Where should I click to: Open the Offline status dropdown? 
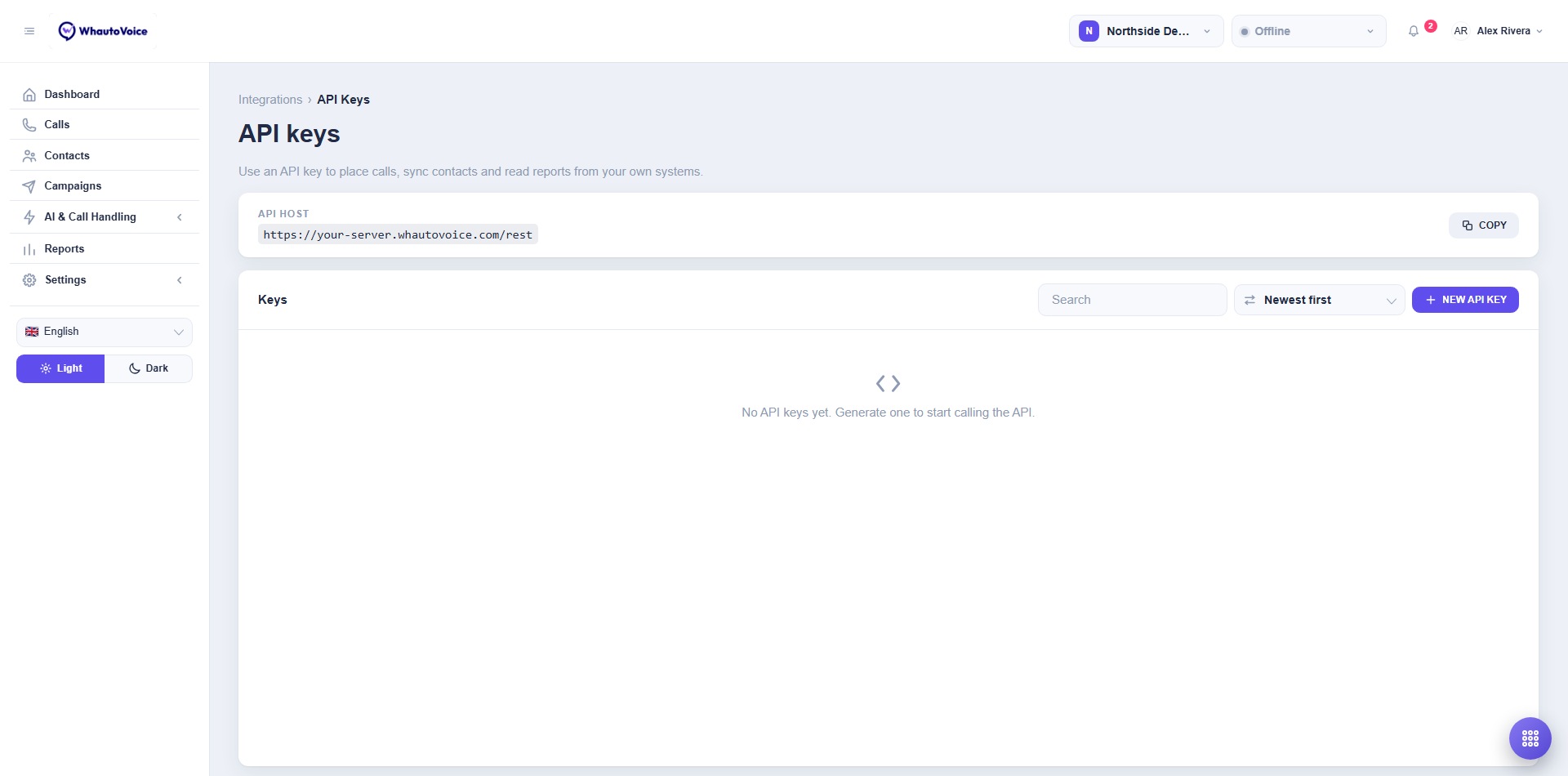pos(1308,31)
